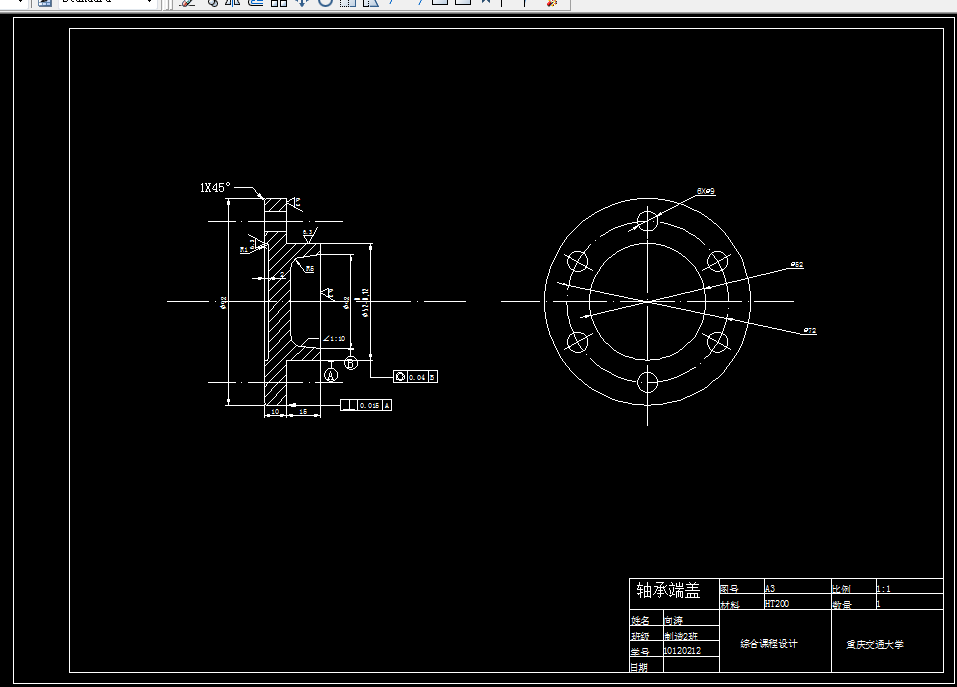Click the ø72 diameter label on circular view
Screen dimensions: 957x687
(x=809, y=331)
